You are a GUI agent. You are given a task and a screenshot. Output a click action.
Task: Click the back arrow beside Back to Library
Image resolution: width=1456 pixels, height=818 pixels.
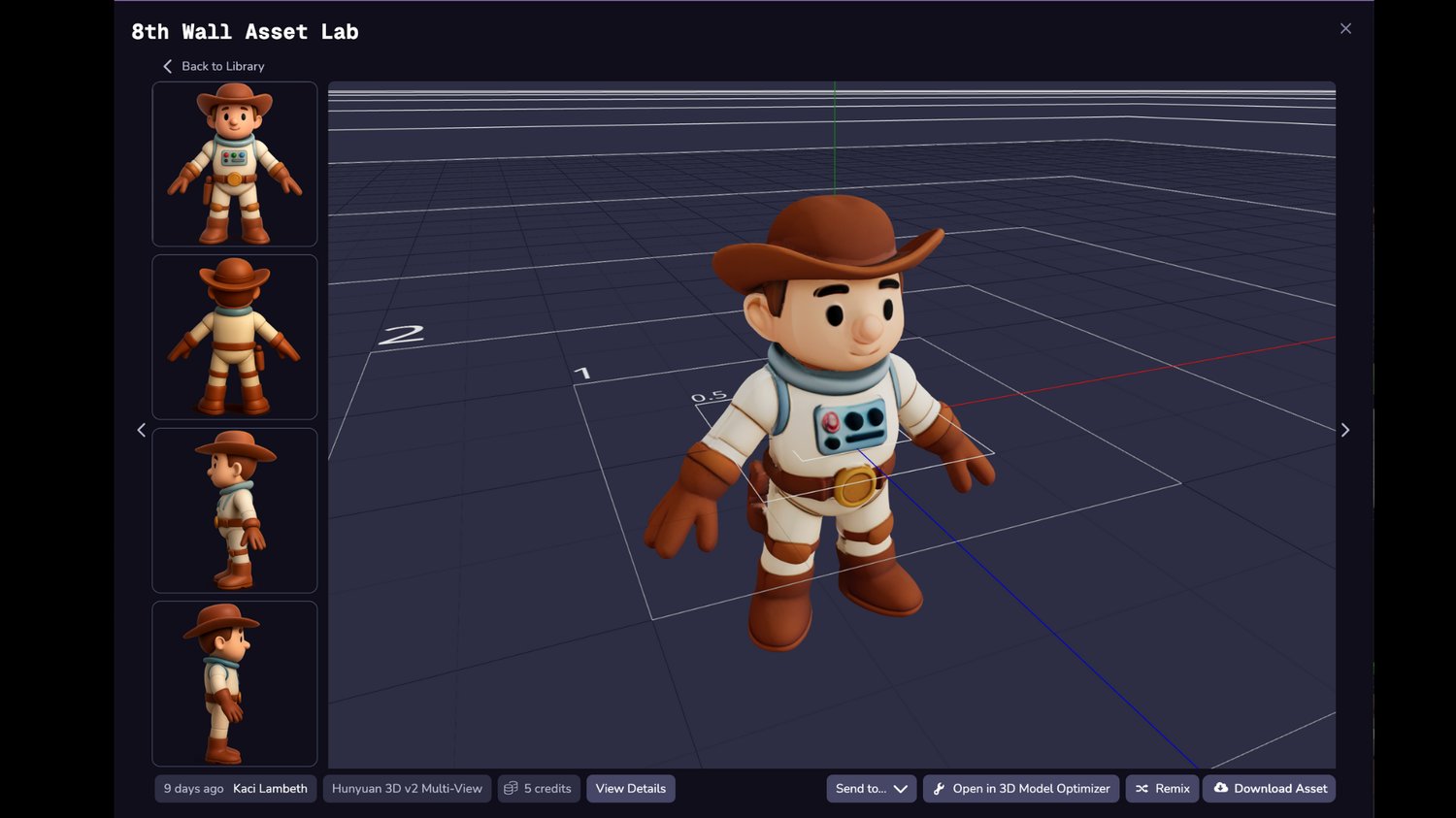[166, 66]
